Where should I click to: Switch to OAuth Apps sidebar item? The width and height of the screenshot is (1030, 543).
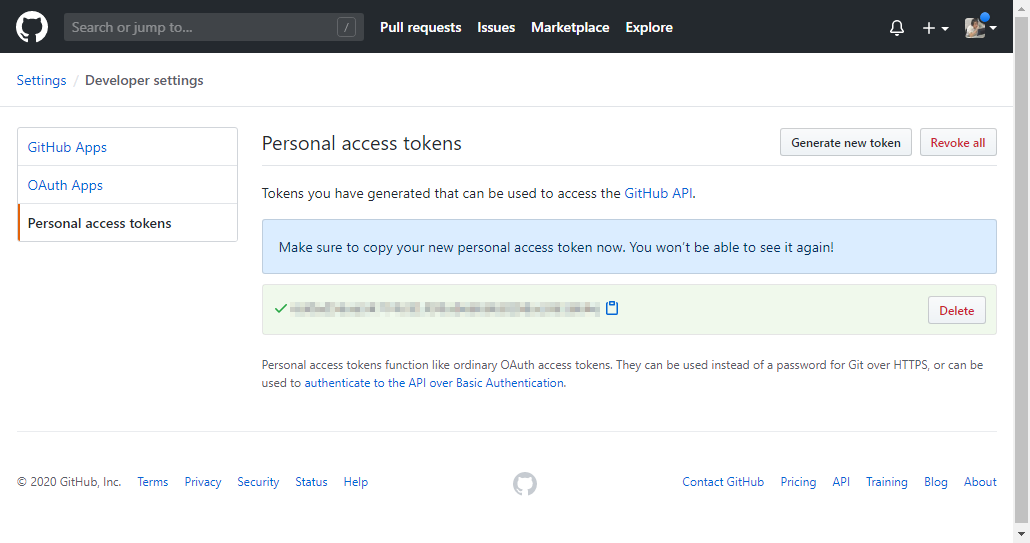tap(65, 185)
